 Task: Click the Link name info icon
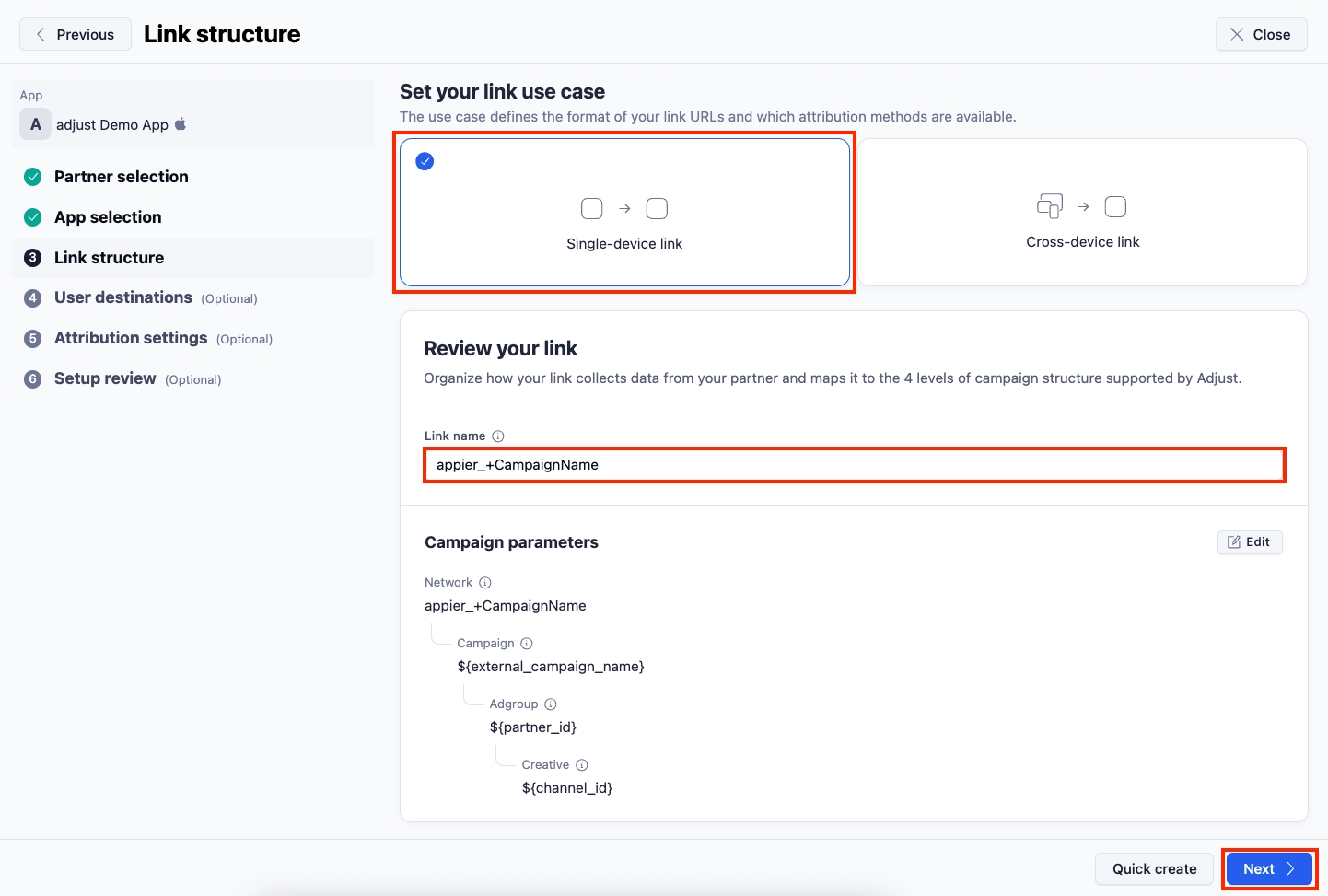pyautogui.click(x=498, y=436)
